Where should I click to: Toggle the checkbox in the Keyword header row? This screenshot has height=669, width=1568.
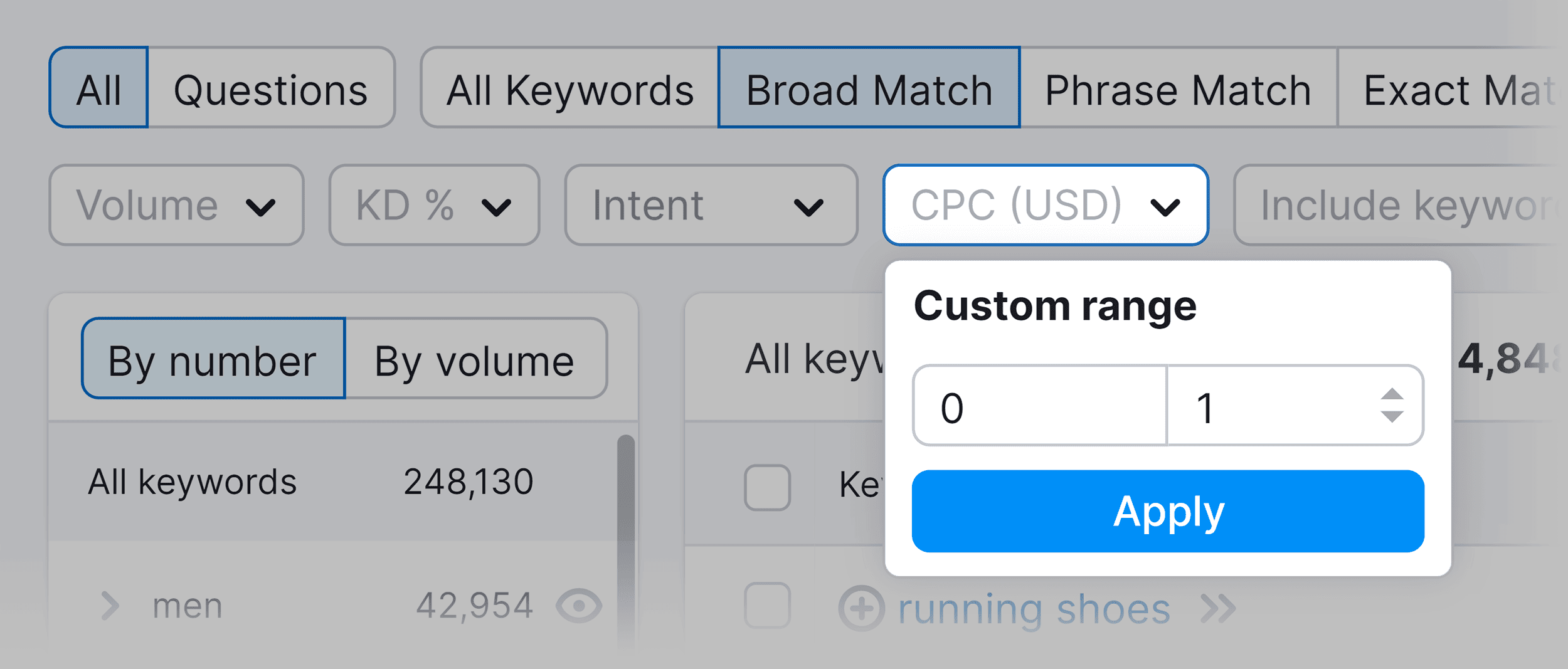(766, 486)
